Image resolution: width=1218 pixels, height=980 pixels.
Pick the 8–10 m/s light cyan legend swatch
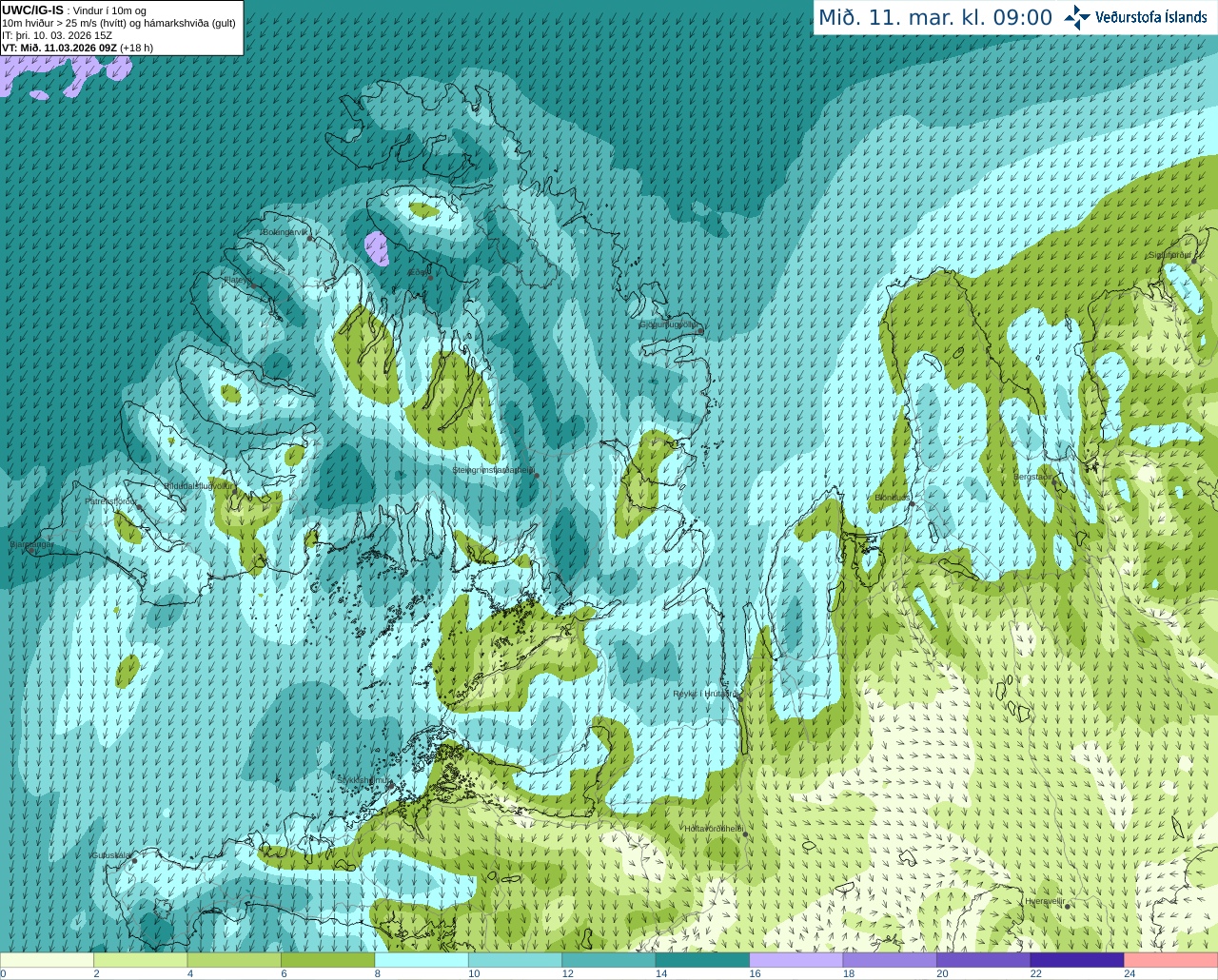click(422, 959)
